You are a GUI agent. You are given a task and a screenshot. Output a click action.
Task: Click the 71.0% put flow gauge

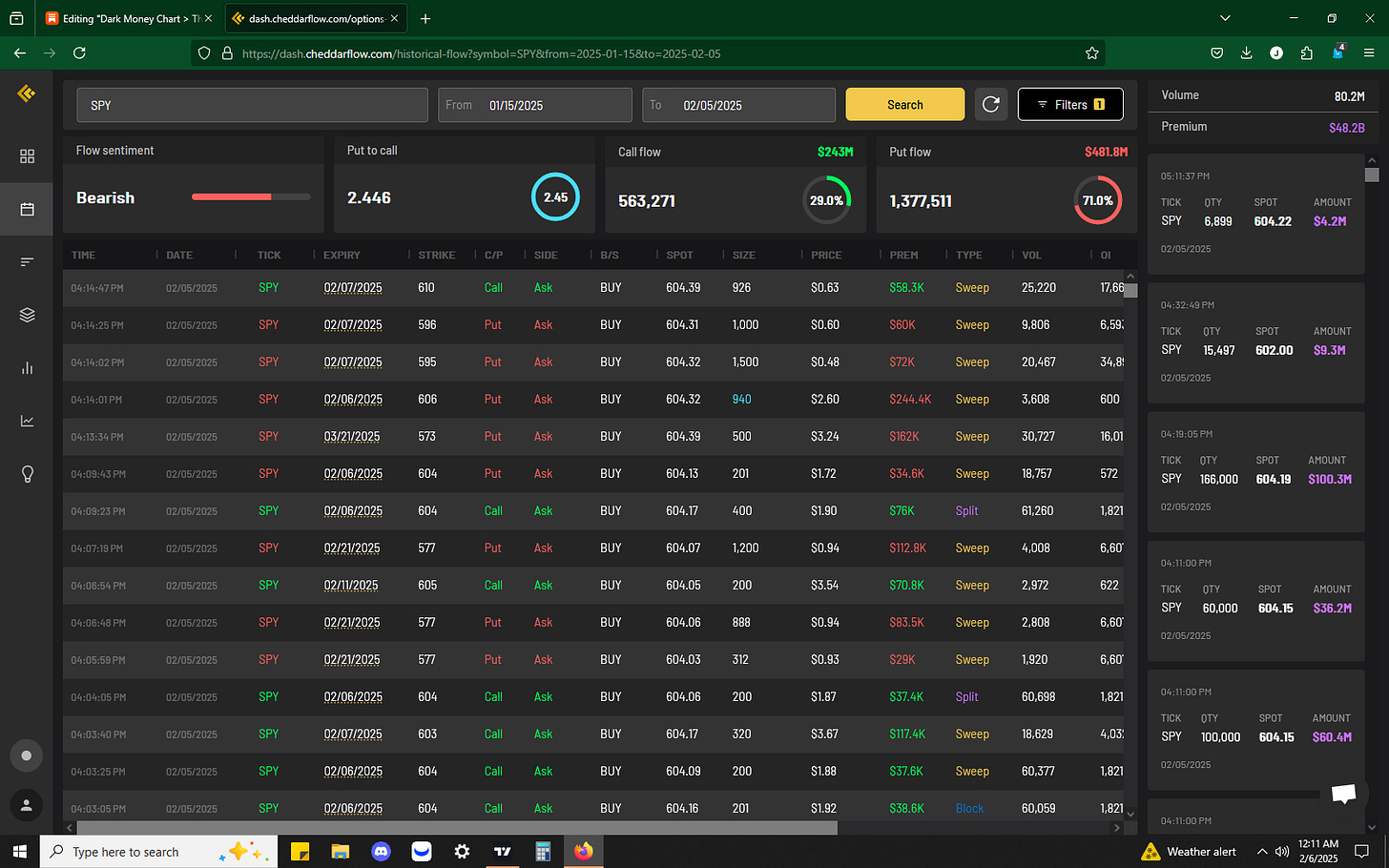(1097, 200)
